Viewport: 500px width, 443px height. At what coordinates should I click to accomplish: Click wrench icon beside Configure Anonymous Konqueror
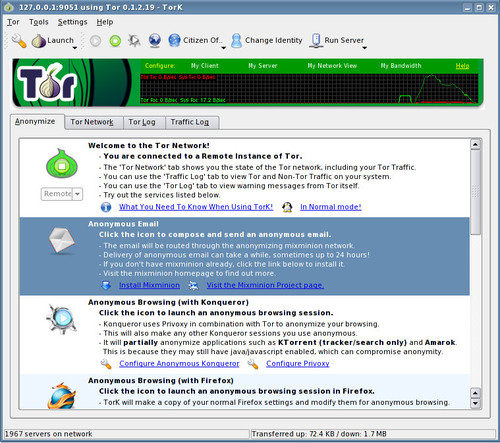pos(106,364)
